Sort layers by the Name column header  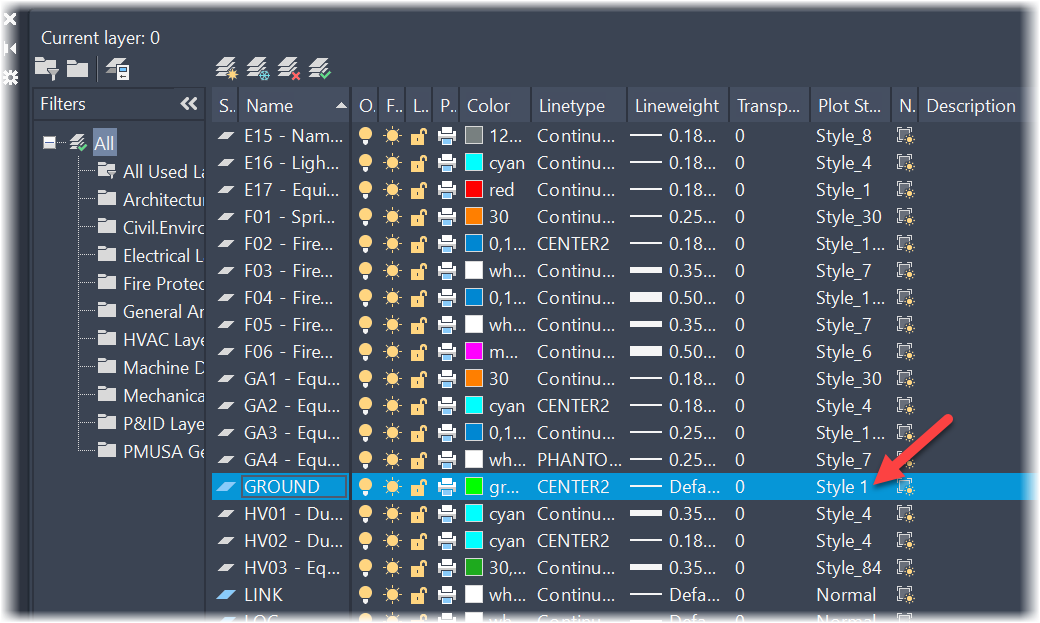[294, 105]
